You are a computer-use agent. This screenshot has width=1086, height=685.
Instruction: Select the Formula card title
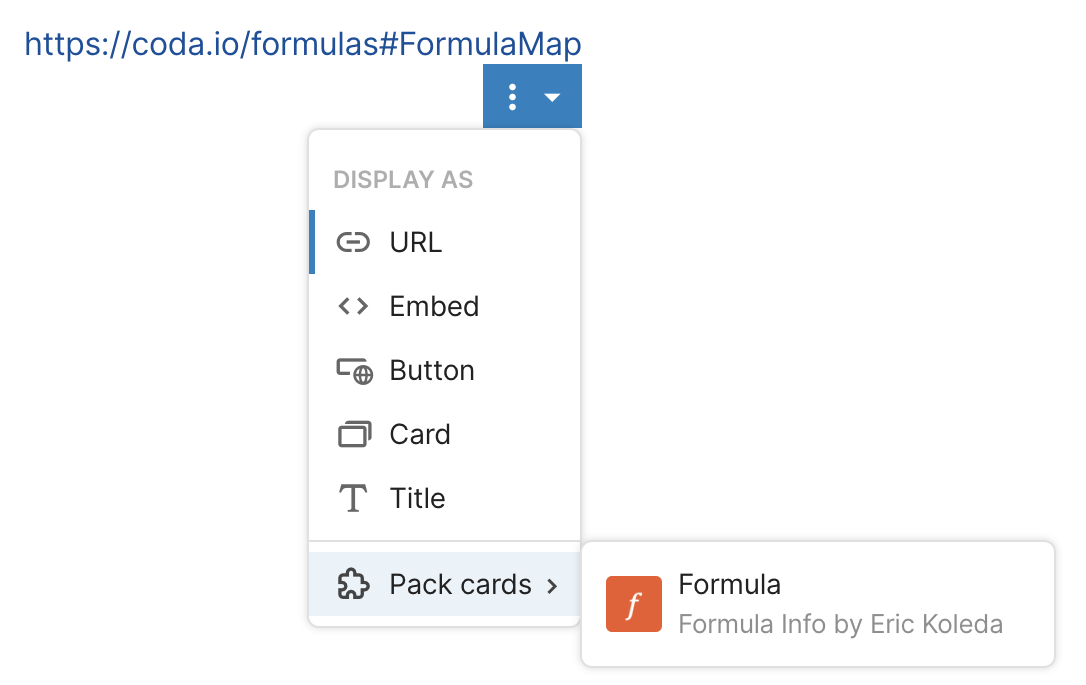[729, 584]
